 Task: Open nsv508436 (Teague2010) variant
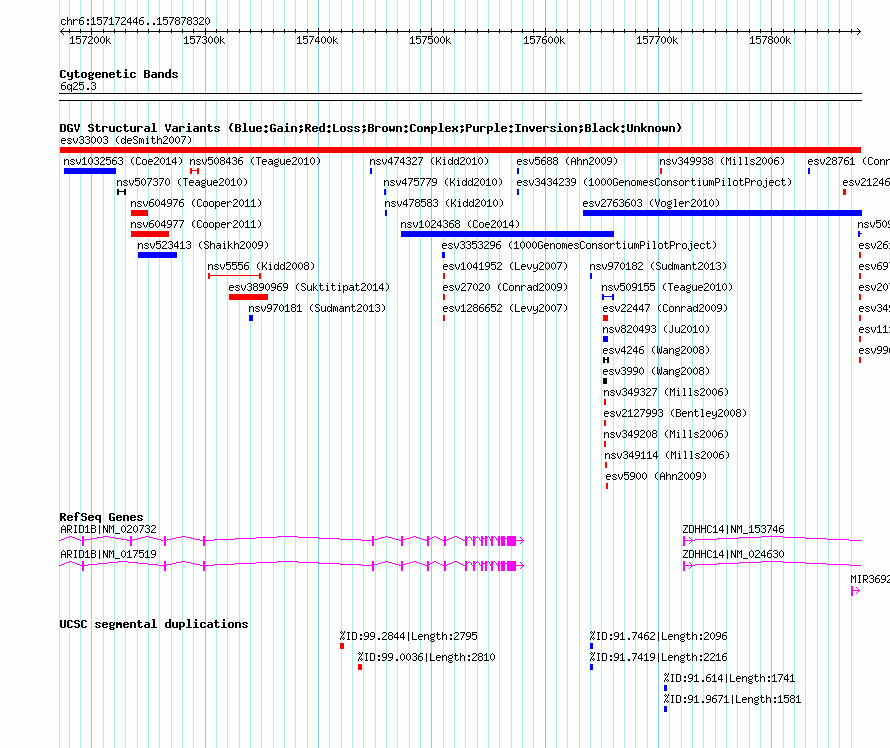255,161
